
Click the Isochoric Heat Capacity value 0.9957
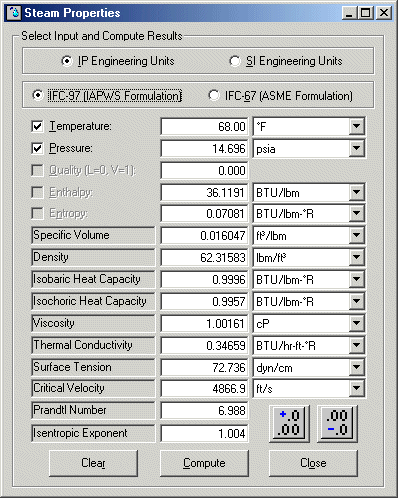tap(204, 301)
